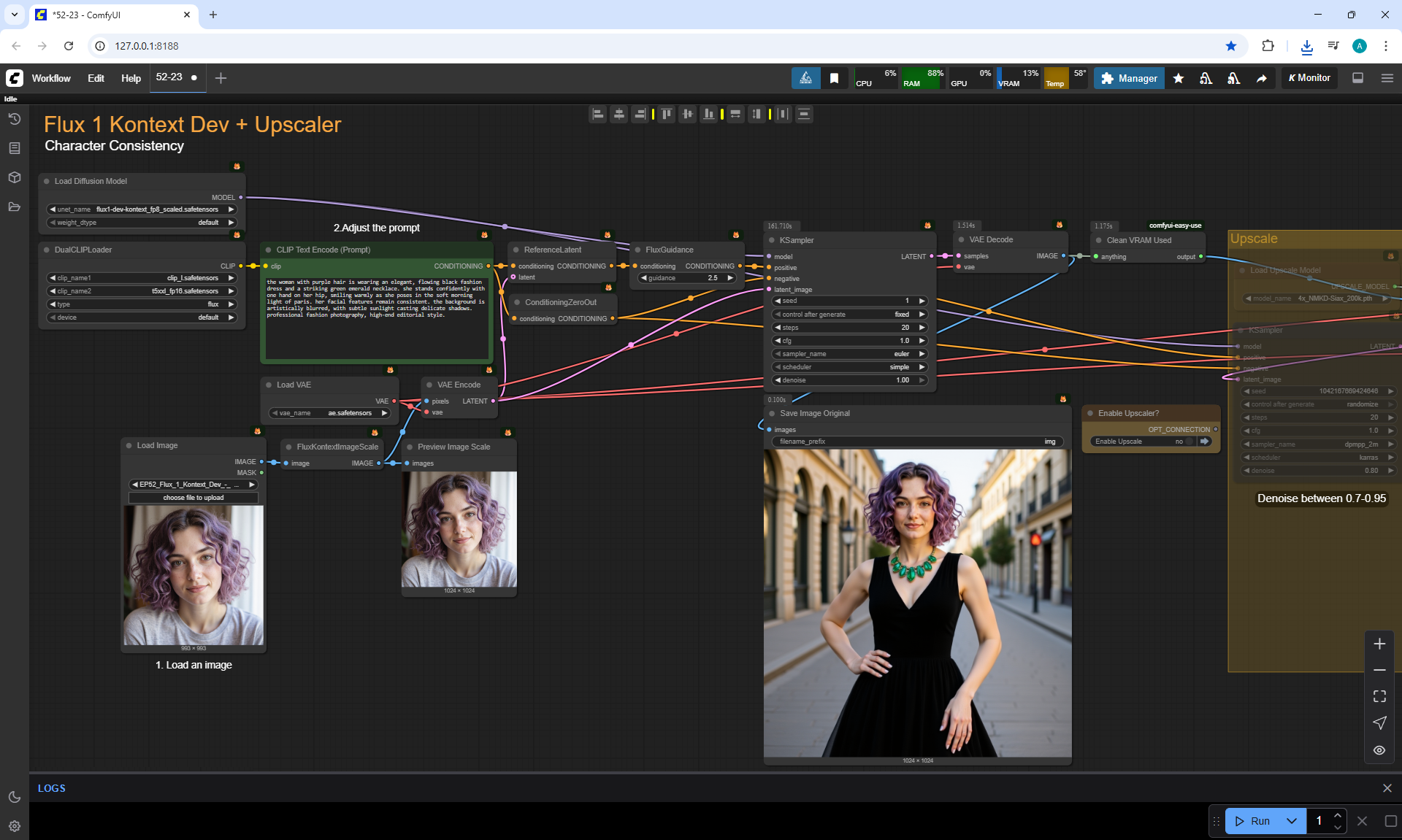The image size is (1402, 840).
Task: Toggle link visibility eye icon
Action: (1379, 750)
